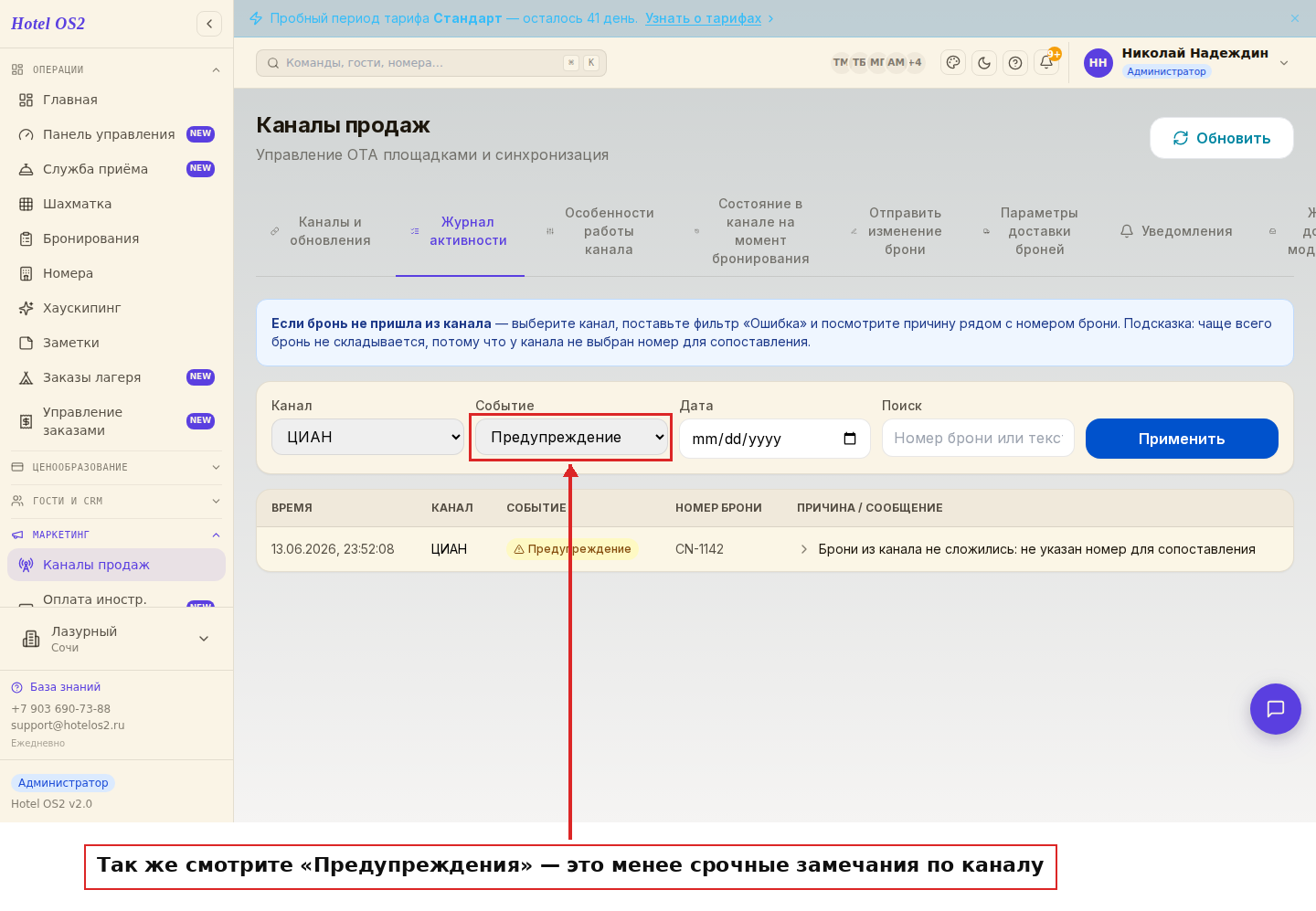Screen dimensions: 1316x911
Task: Click the НОМЕР БРОНИ column header
Action: (x=718, y=508)
